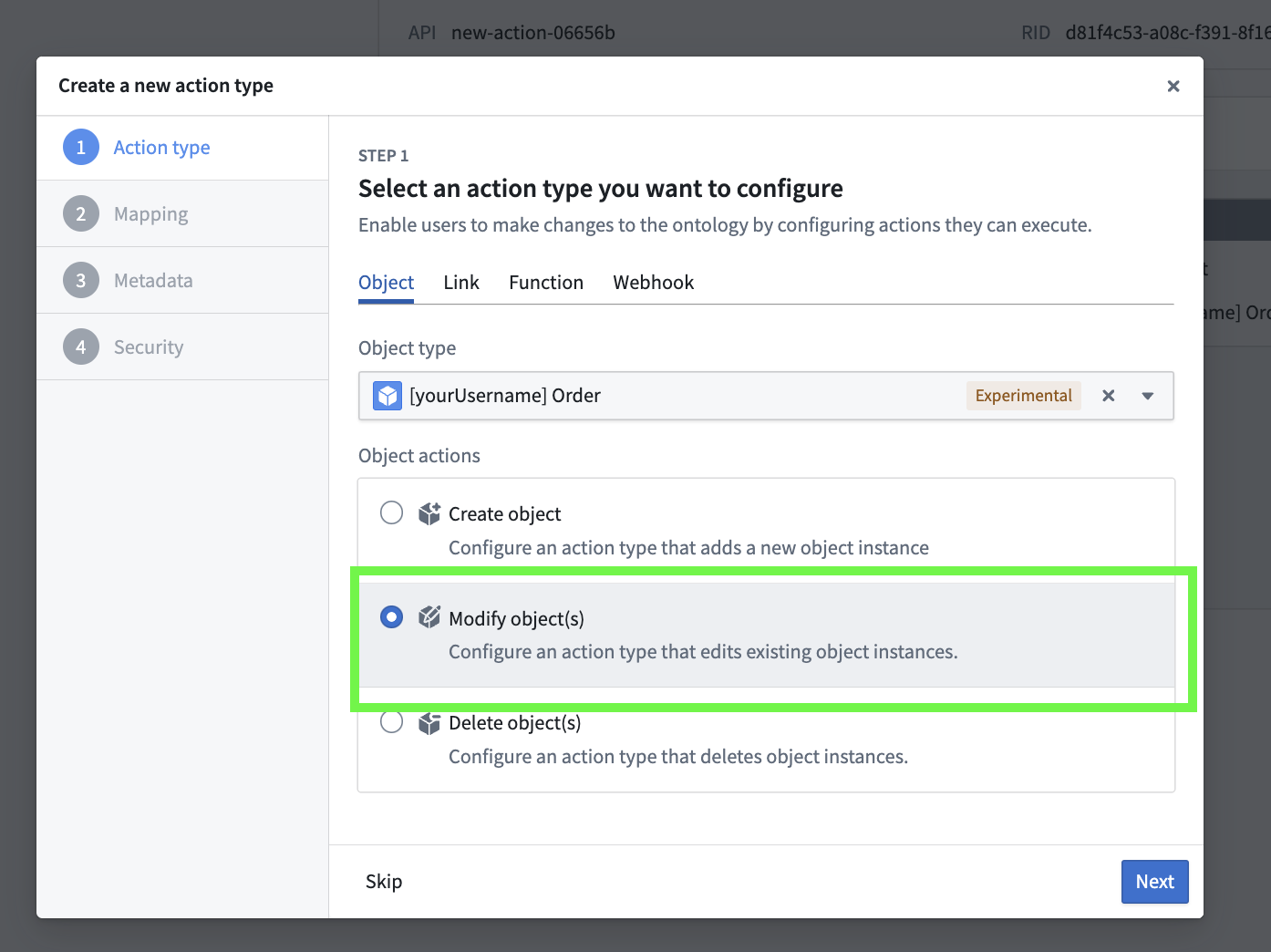Click the blue cube icon on the Order object type
Image resolution: width=1271 pixels, height=952 pixels.
(387, 395)
